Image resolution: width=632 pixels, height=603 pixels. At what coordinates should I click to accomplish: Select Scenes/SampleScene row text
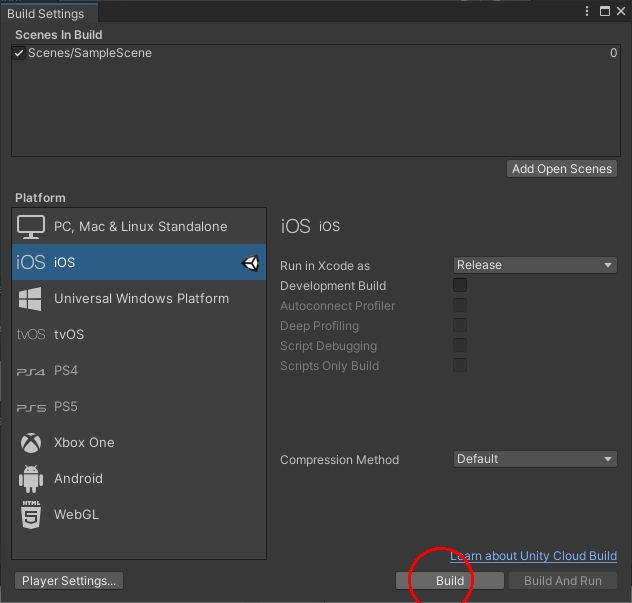pyautogui.click(x=90, y=53)
